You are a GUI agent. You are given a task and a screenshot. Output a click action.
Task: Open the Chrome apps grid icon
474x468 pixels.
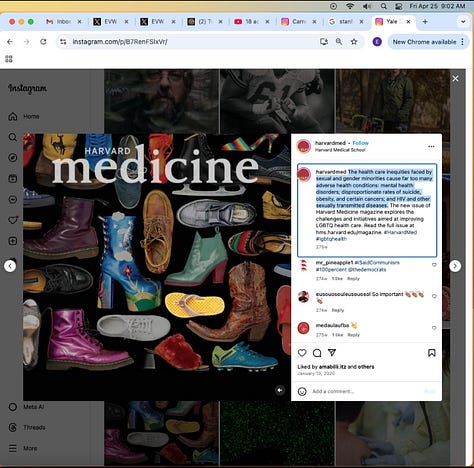pyautogui.click(x=9, y=59)
